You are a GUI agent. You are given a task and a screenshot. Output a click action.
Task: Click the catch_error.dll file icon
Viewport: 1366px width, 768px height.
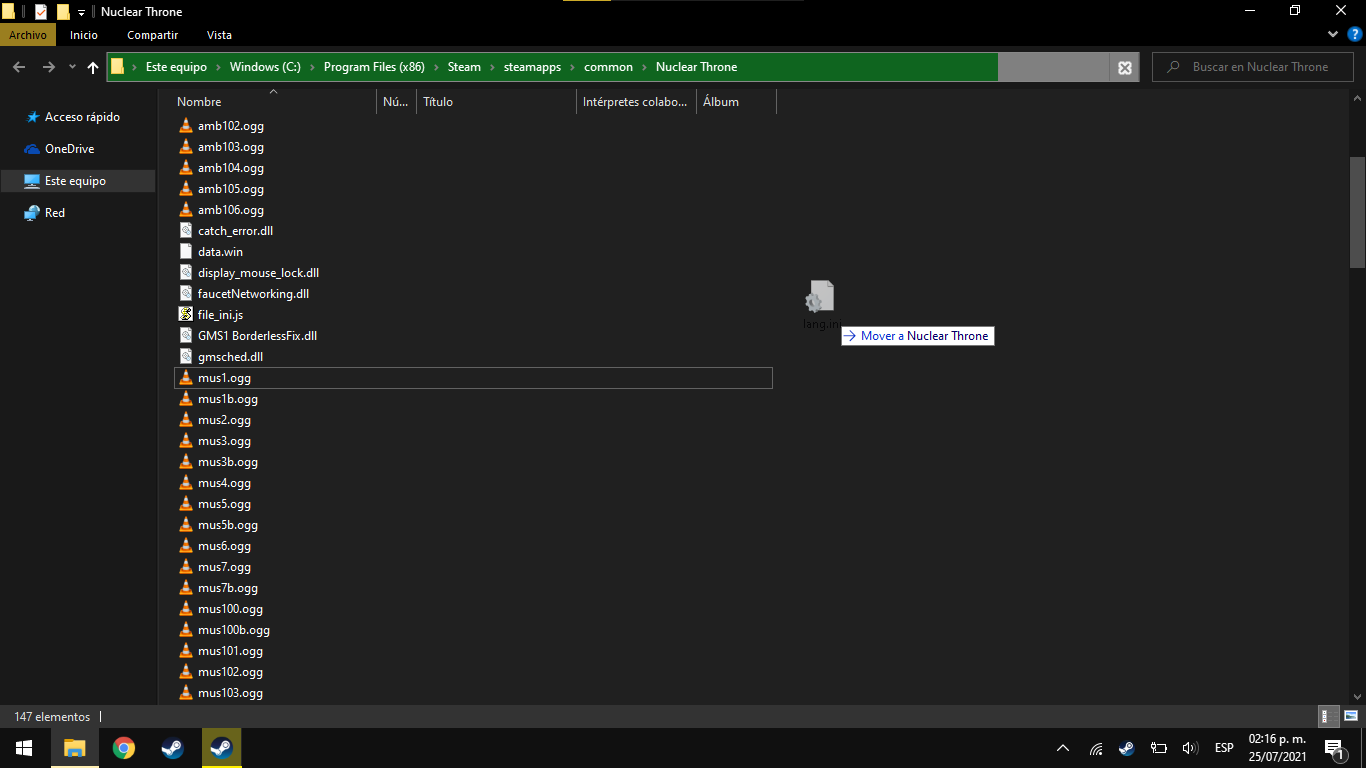(185, 231)
